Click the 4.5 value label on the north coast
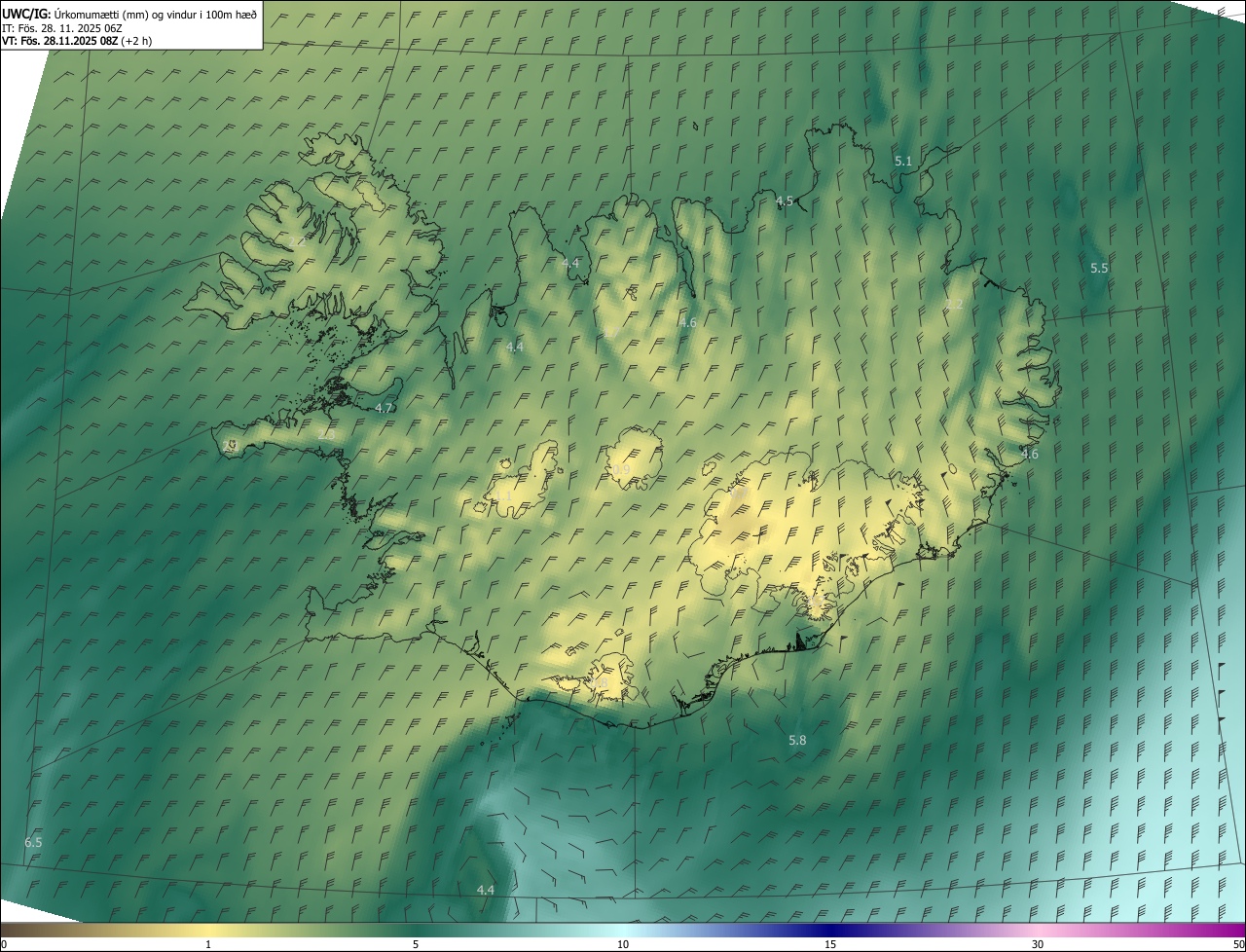 coord(784,201)
